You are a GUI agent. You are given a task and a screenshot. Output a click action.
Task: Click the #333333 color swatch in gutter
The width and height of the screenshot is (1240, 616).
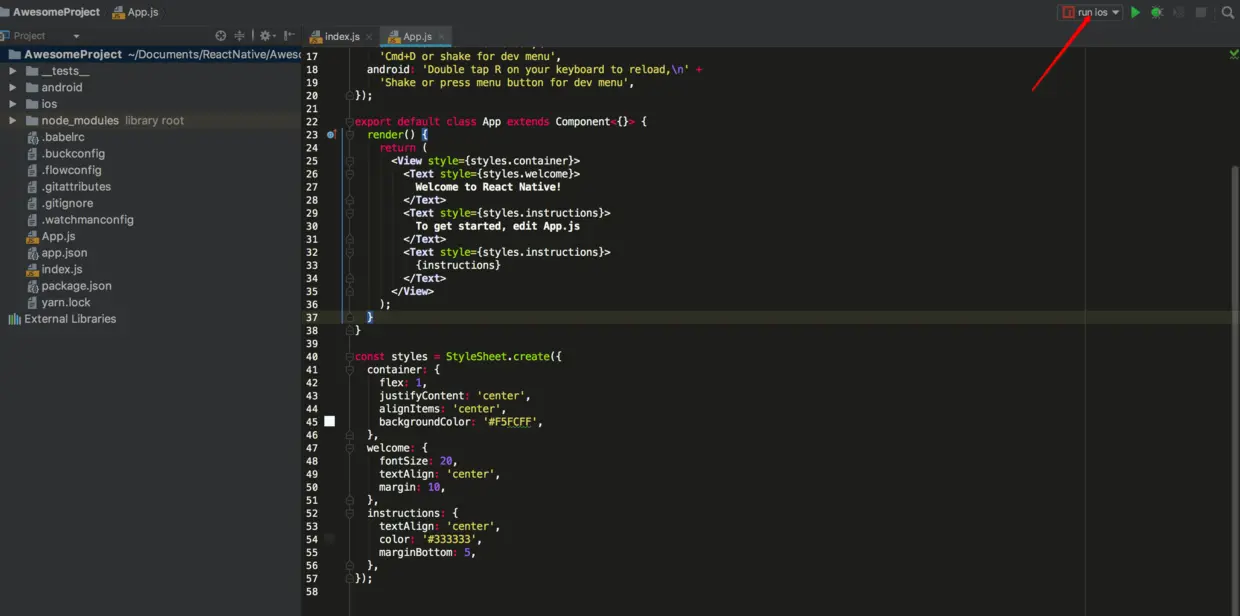pyautogui.click(x=330, y=539)
